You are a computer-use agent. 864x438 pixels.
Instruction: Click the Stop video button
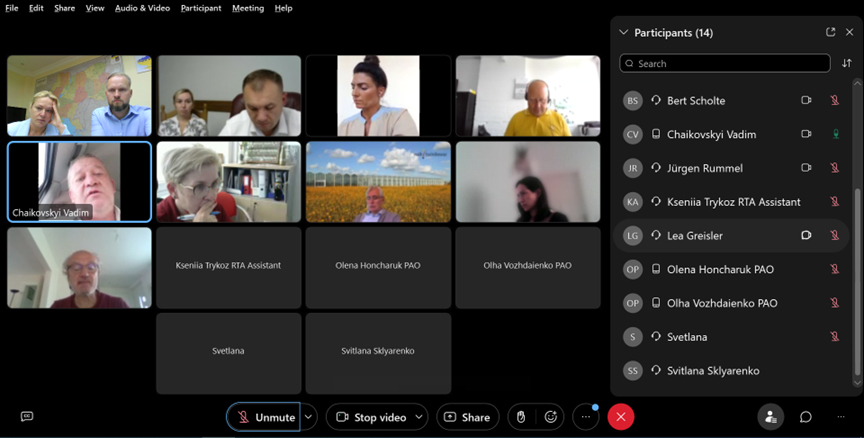point(371,417)
